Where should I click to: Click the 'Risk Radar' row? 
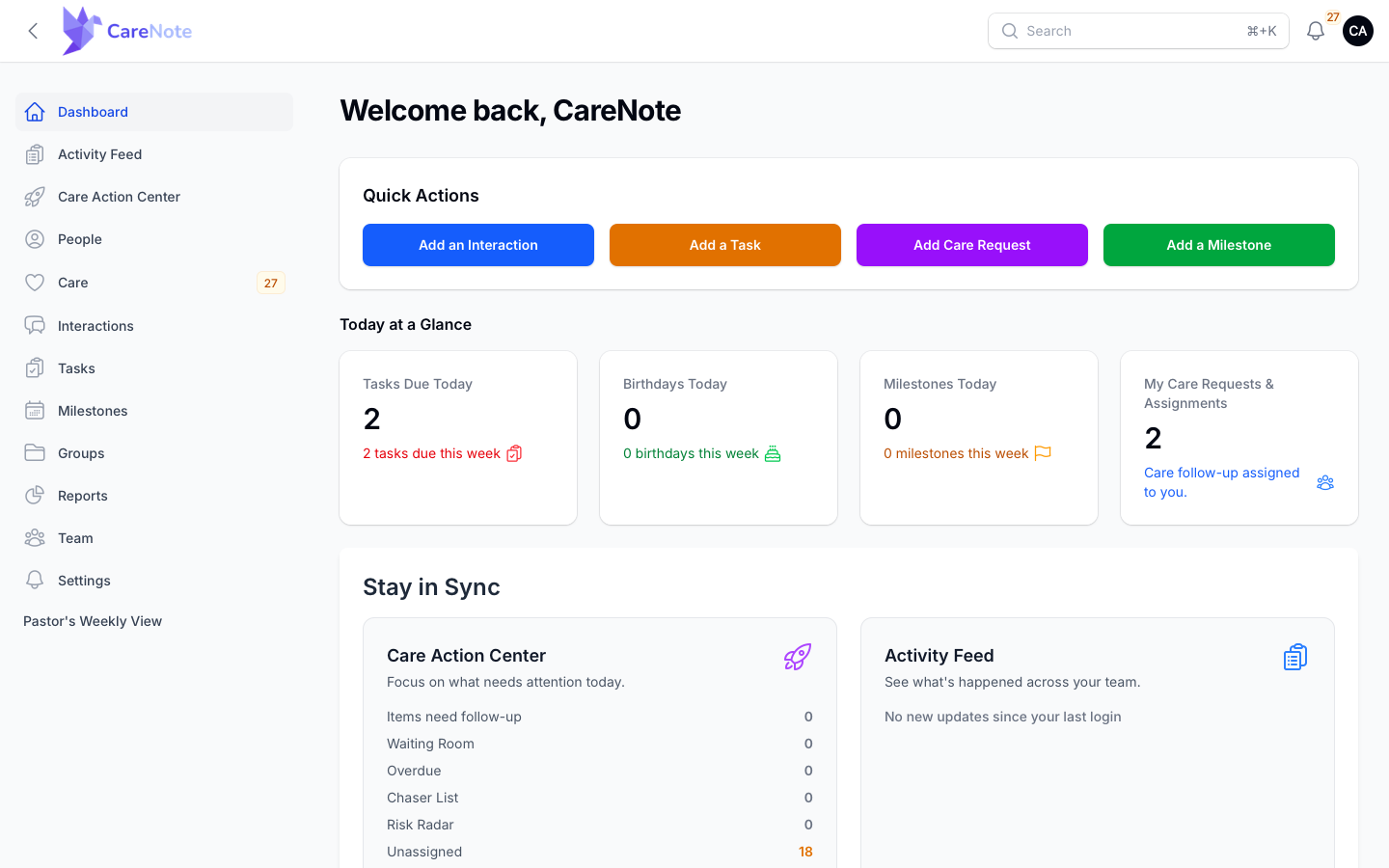click(x=600, y=825)
